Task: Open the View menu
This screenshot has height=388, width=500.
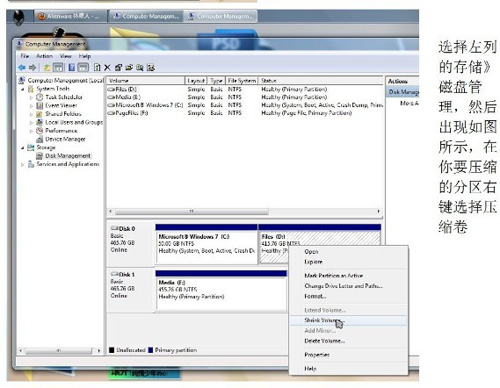Action: (66, 56)
